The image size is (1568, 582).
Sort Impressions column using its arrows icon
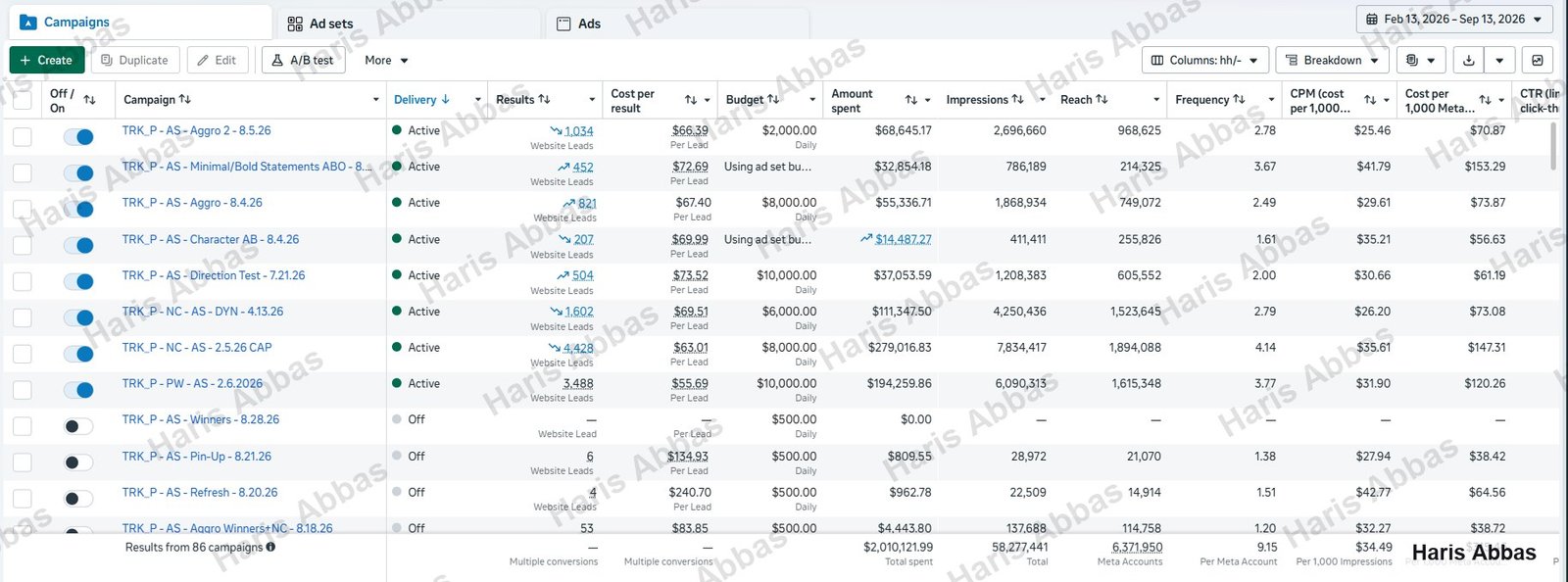pos(1017,99)
